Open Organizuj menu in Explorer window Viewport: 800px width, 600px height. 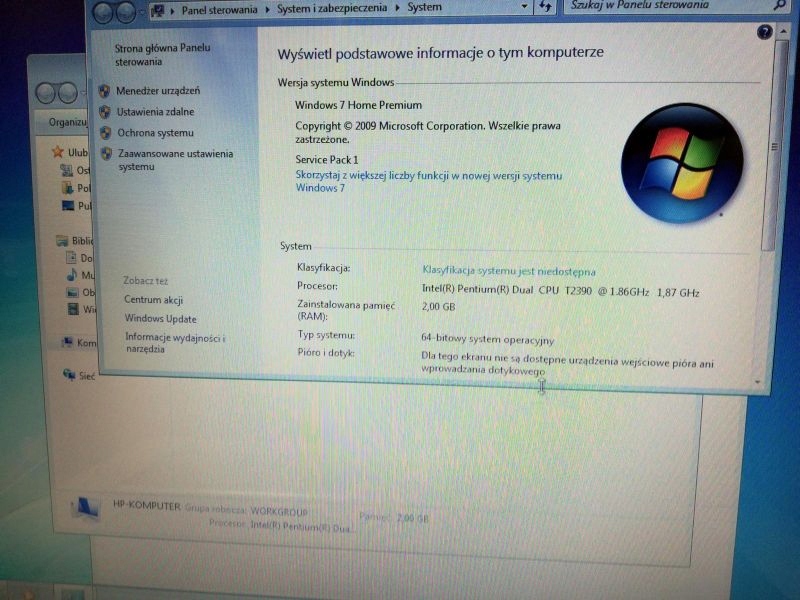click(68, 122)
